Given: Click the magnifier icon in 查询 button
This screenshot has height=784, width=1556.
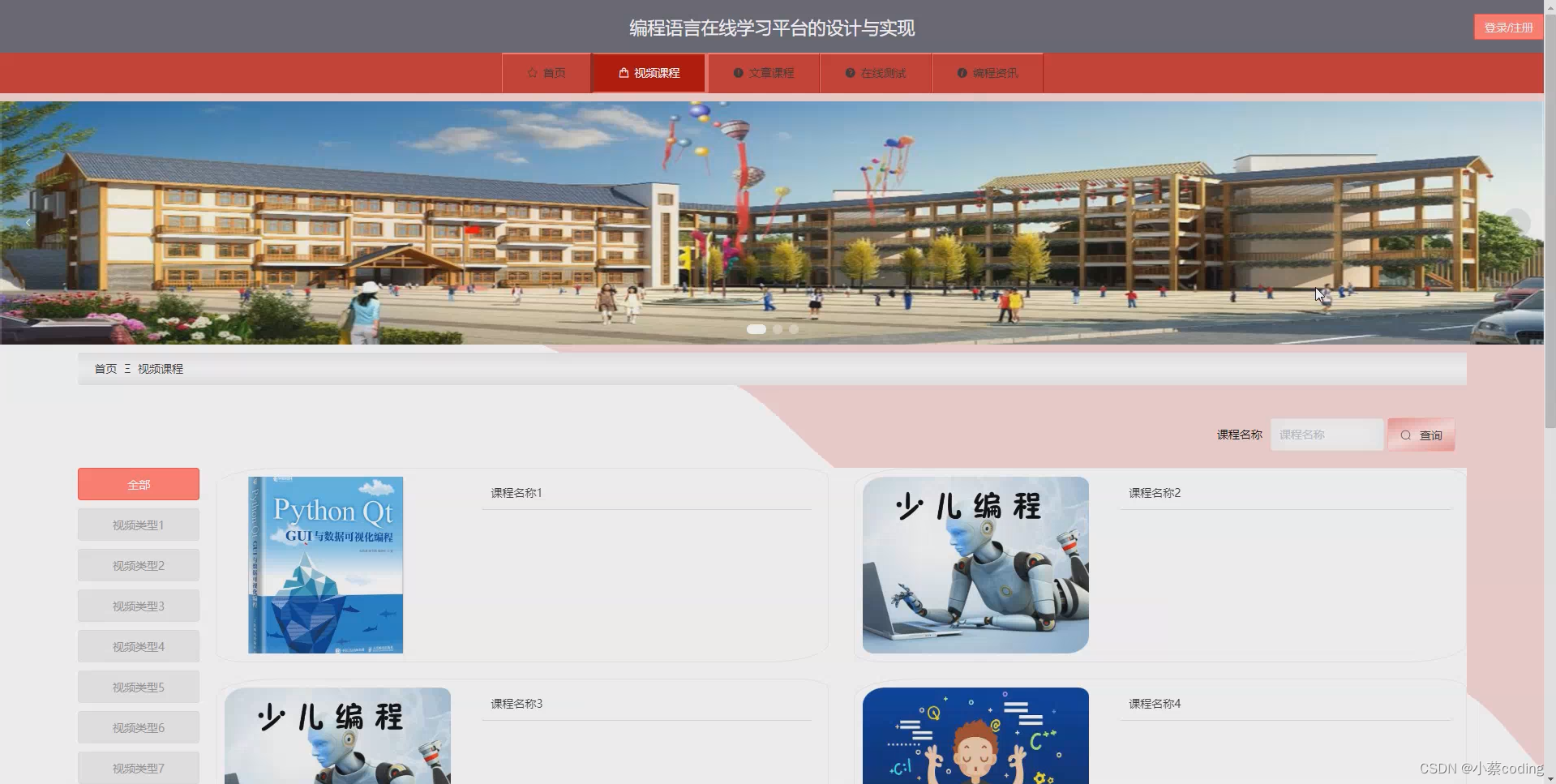Looking at the screenshot, I should [x=1406, y=435].
